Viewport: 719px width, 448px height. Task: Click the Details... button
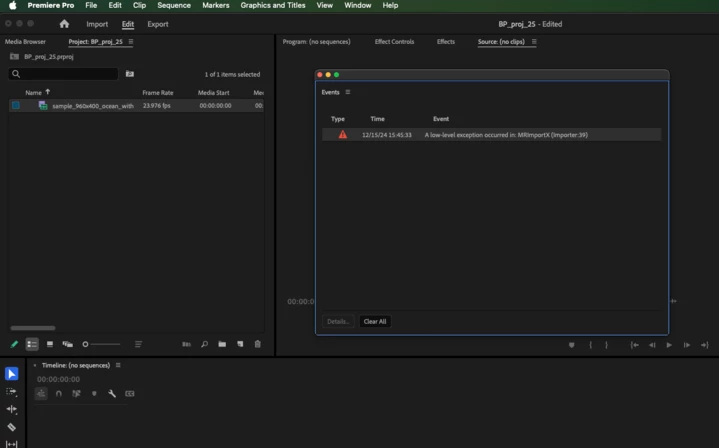click(x=338, y=321)
